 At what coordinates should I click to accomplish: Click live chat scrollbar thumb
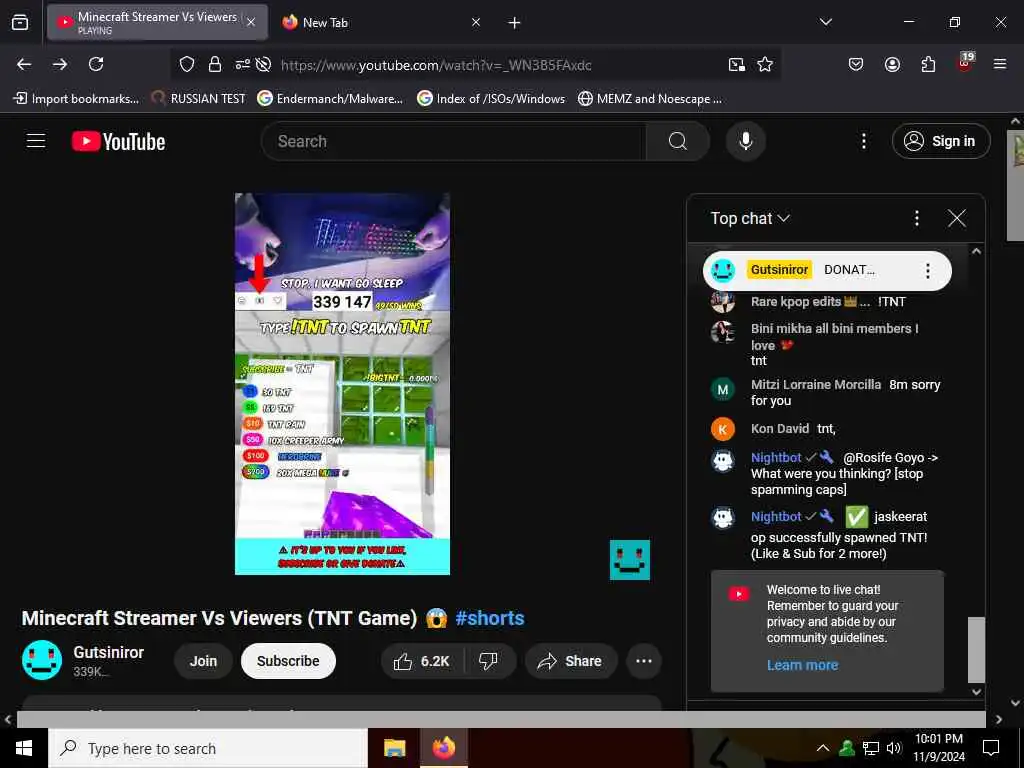pos(976,649)
